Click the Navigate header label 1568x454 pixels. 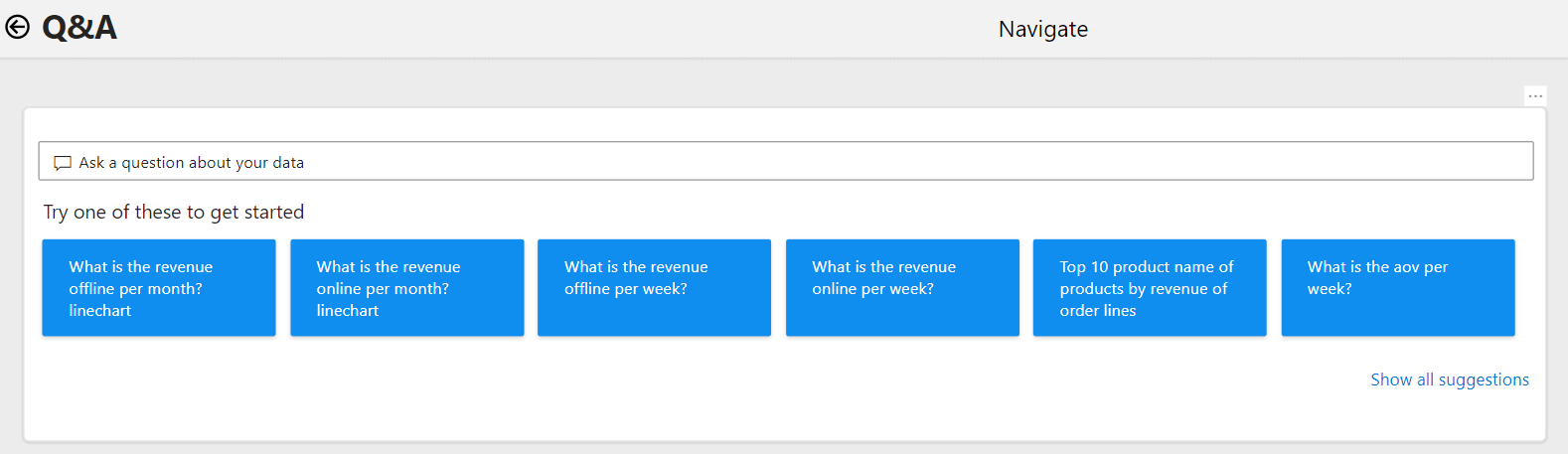(x=1043, y=29)
